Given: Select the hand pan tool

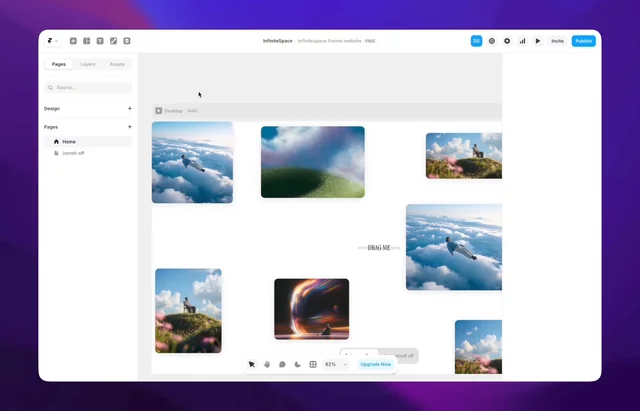Looking at the screenshot, I should coord(267,364).
